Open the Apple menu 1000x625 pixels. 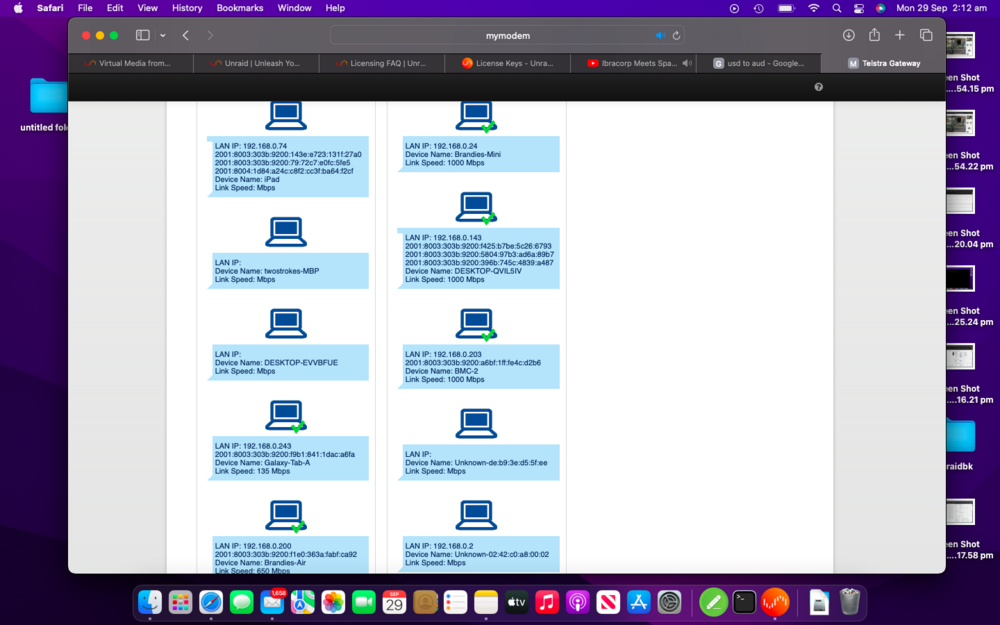18,8
